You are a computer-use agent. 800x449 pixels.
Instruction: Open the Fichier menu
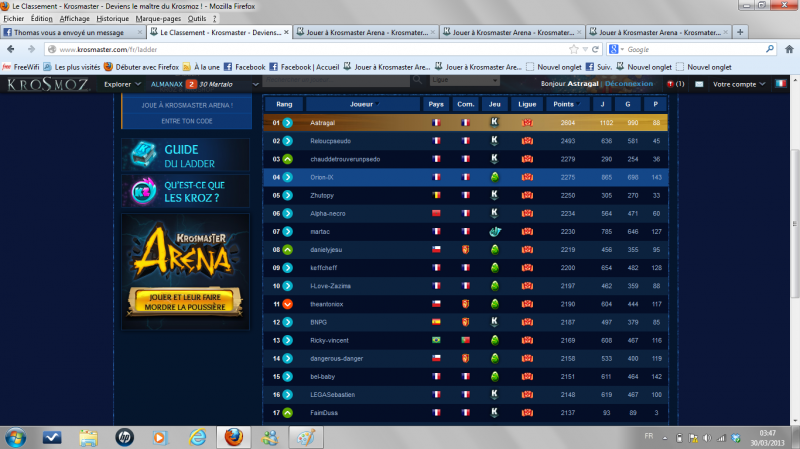(14, 18)
